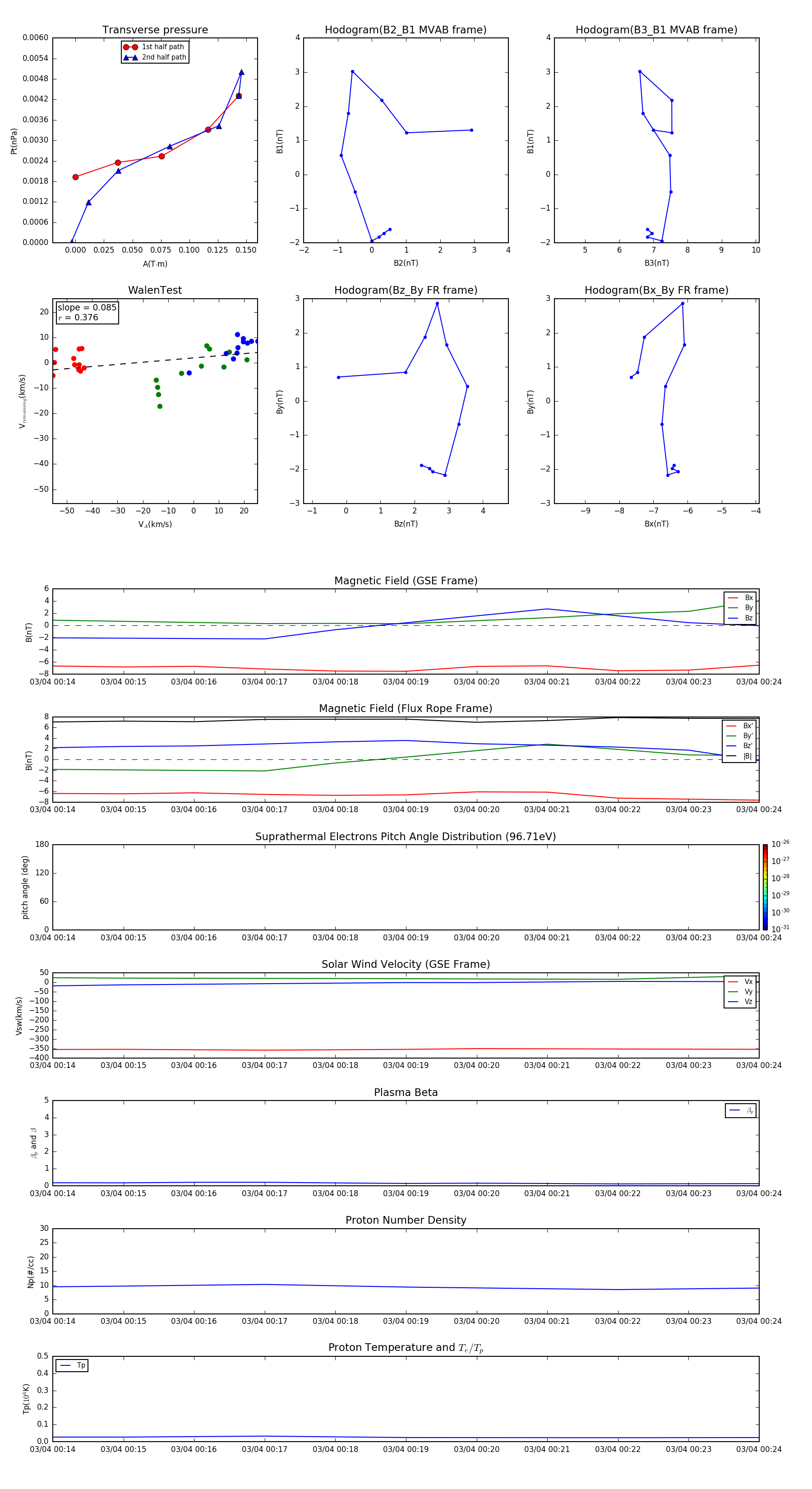The height and width of the screenshot is (1489, 812).
Task: Click the 'B3(nT)' x-axis label
Action: tap(656, 263)
